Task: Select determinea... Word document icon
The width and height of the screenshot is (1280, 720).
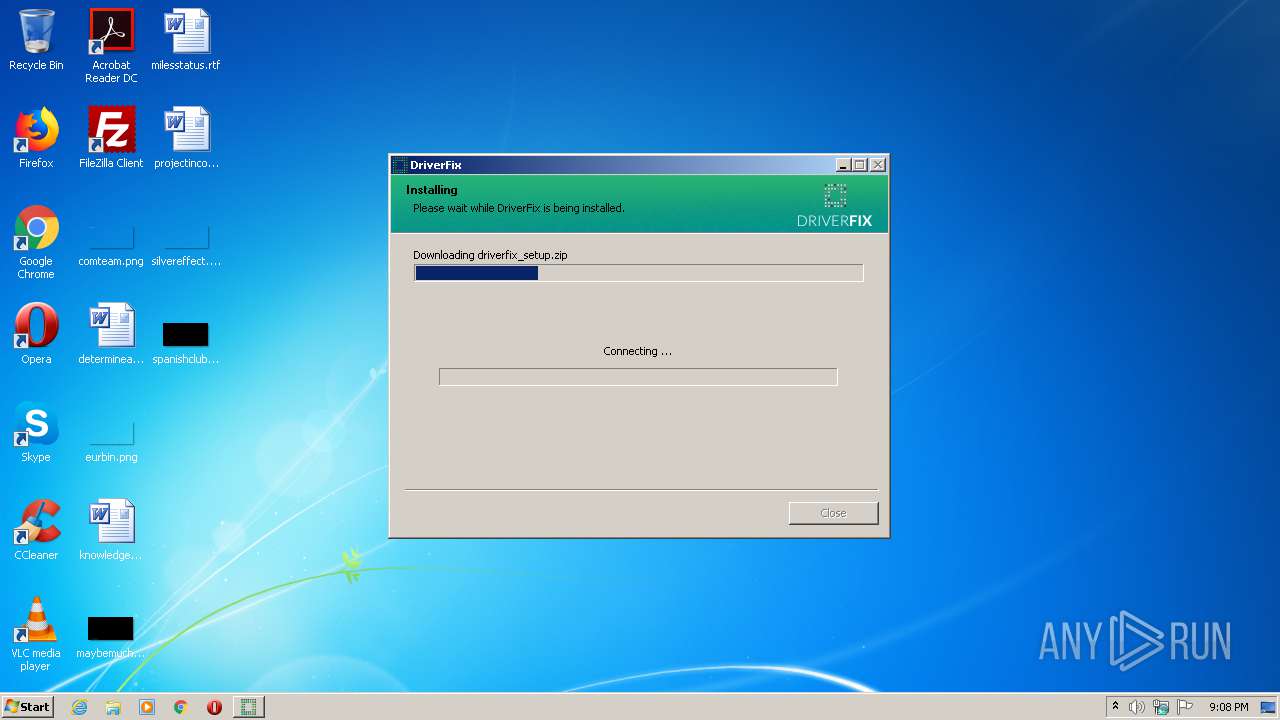Action: (111, 334)
